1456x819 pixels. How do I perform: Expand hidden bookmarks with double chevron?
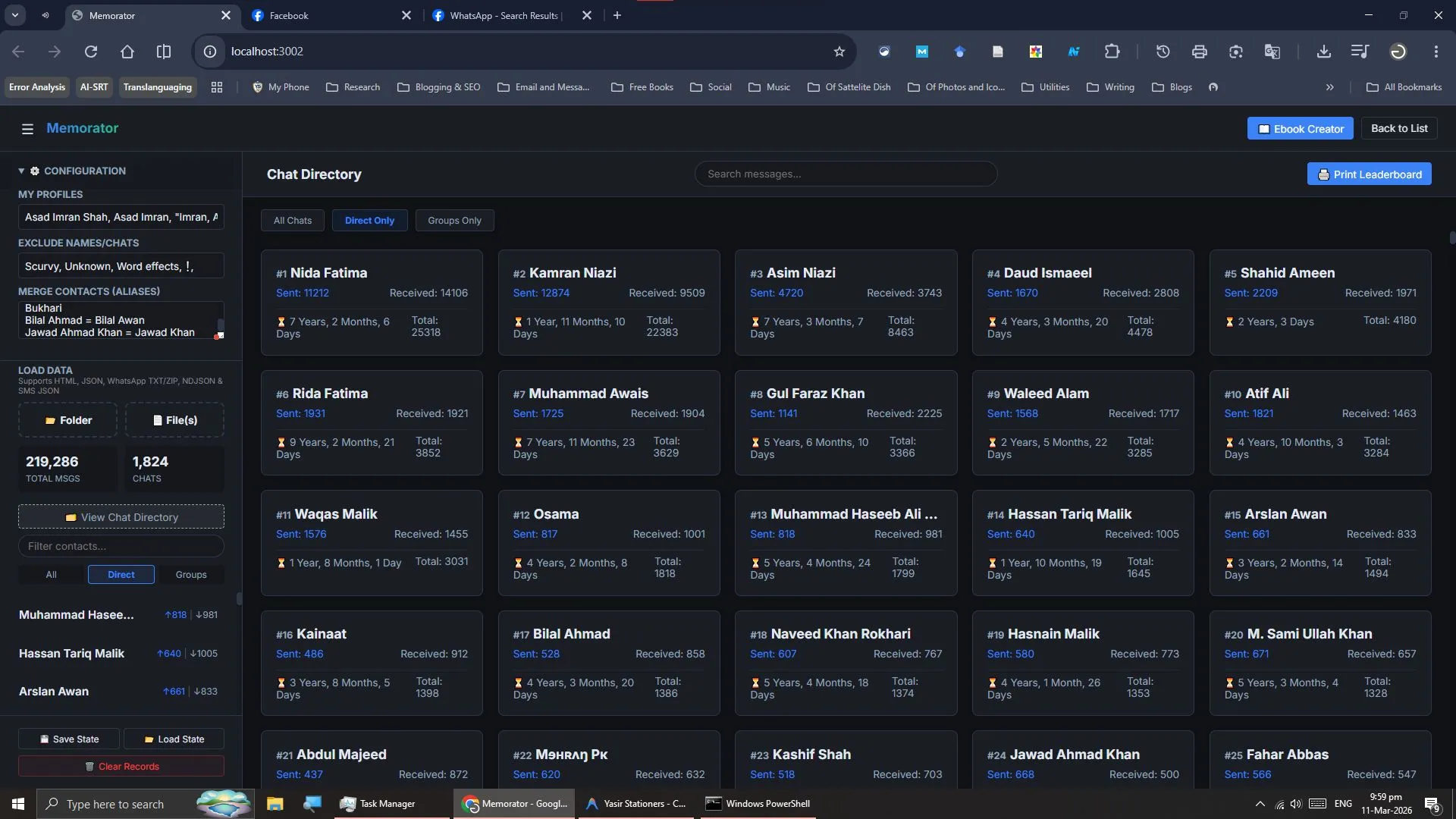1329,87
